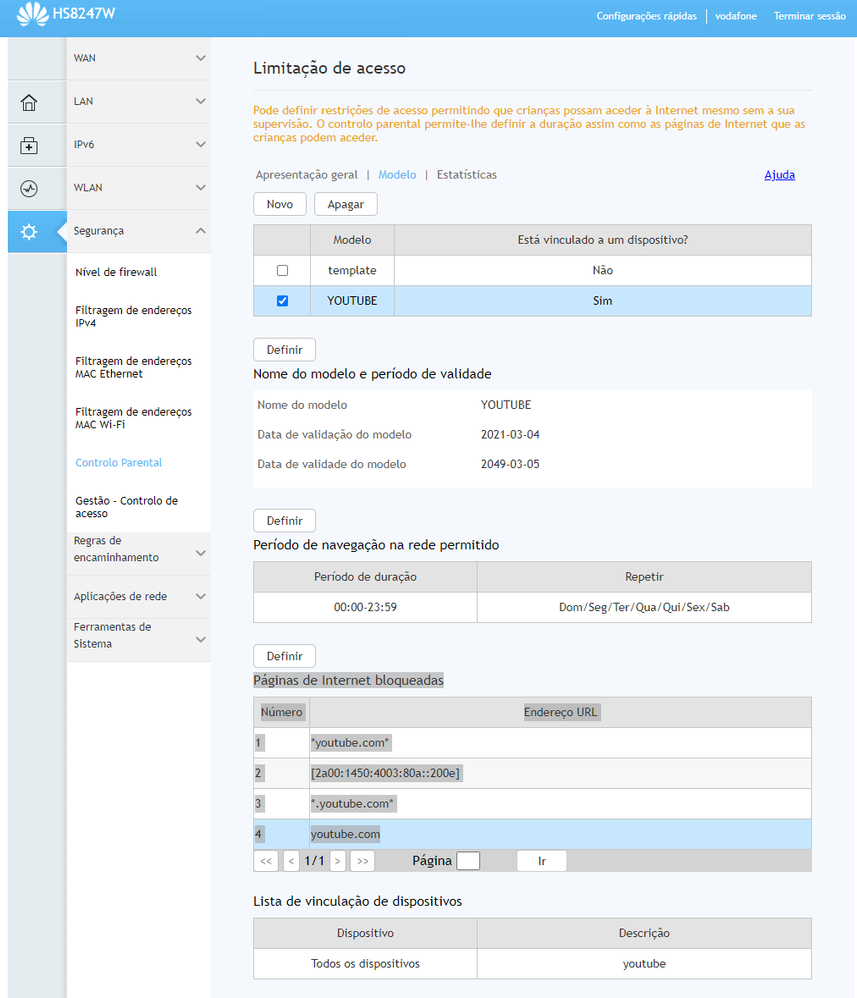The image size is (857, 998).
Task: Expand the WAN menu section
Action: click(139, 59)
